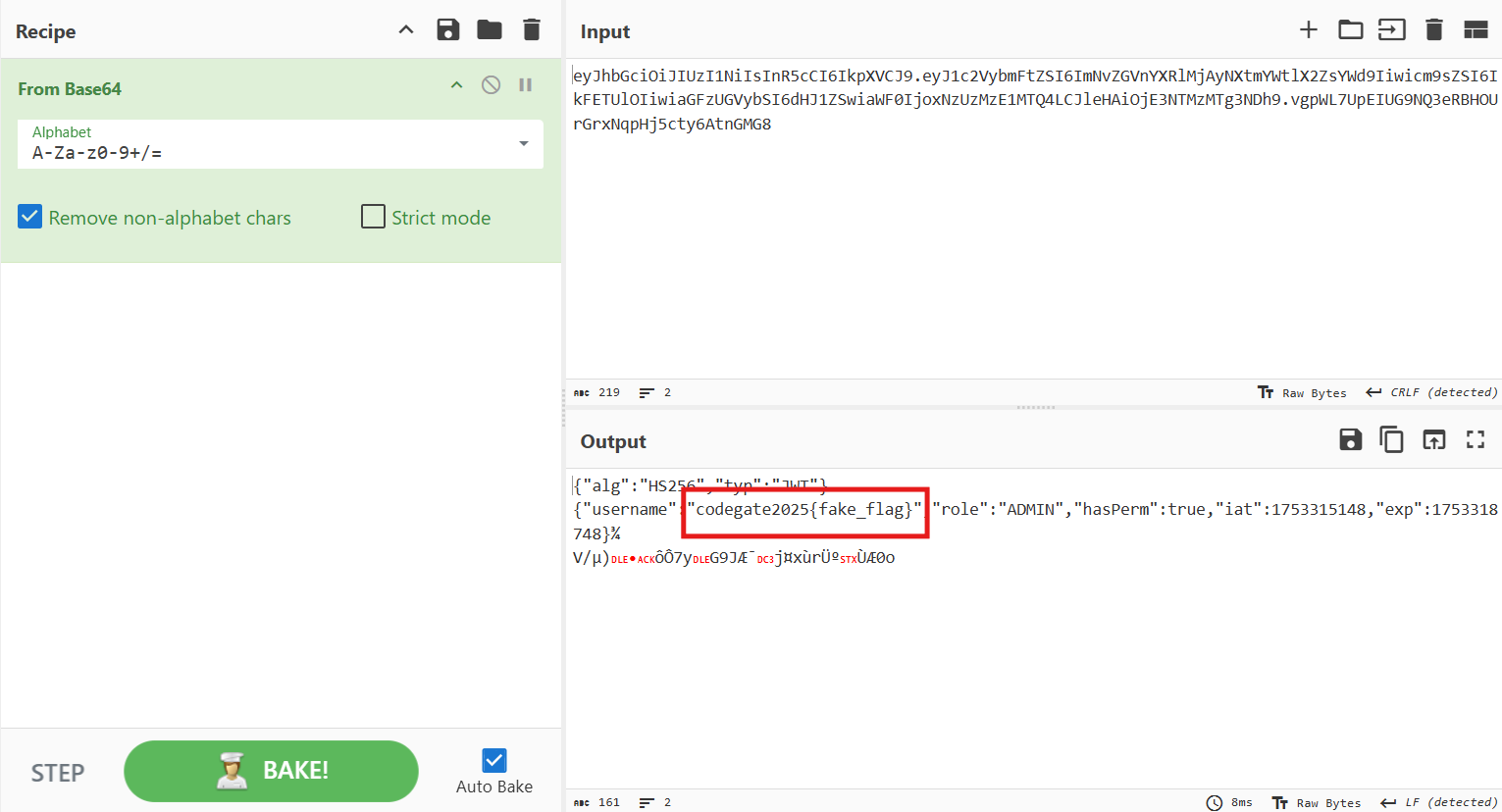1502x812 pixels.
Task: Open the Alphabet dropdown
Action: (281, 144)
